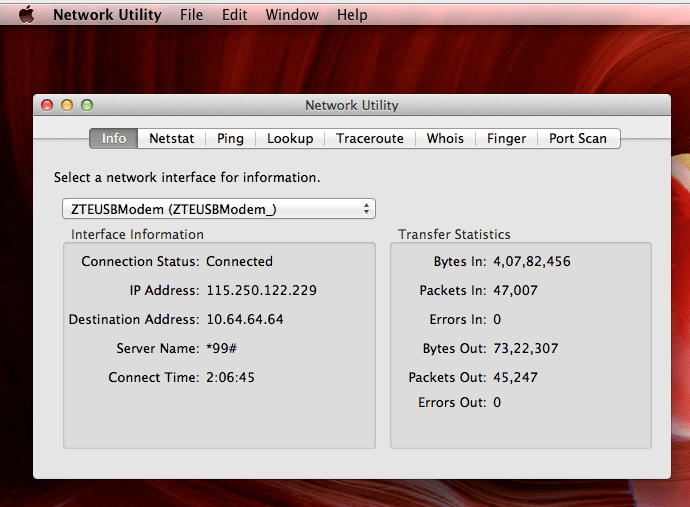Close the Network Utility window
The height and width of the screenshot is (507, 690).
tap(47, 105)
